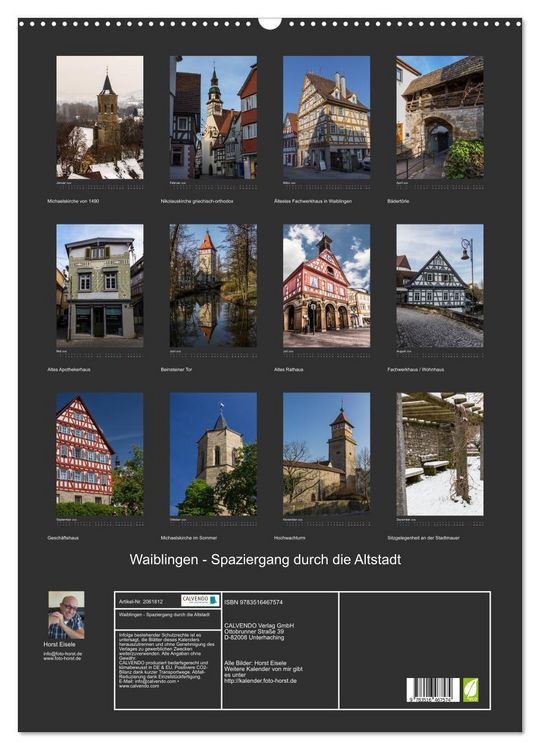
Task: Click the calendar hanger notch at top
Action: 270,22
